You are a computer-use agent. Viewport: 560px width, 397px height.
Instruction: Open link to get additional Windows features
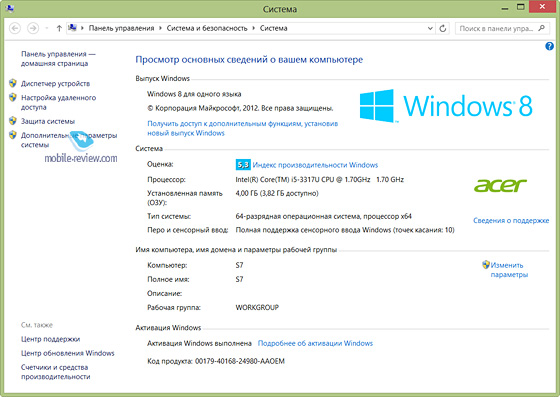tap(242, 128)
